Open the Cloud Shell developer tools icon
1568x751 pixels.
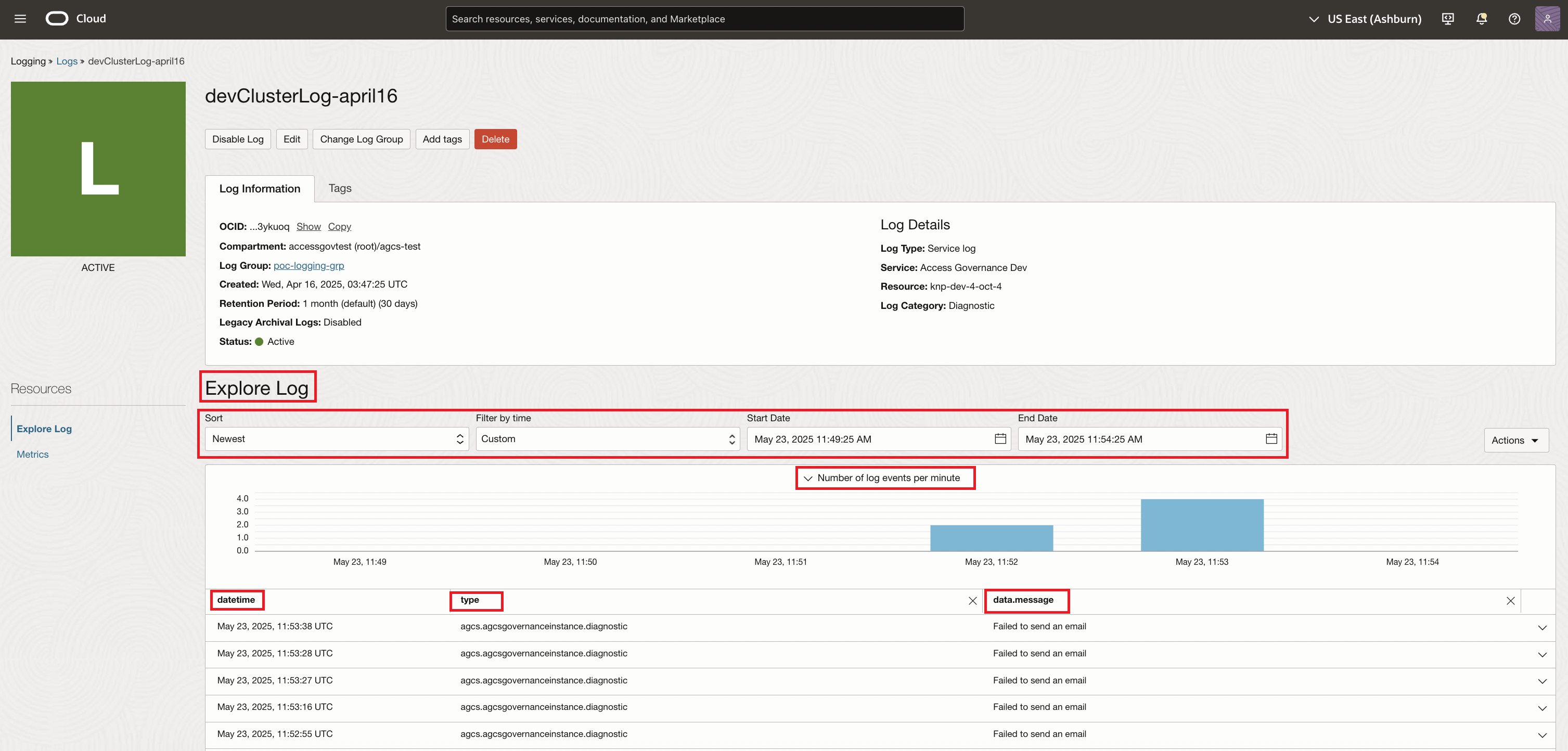(1447, 19)
